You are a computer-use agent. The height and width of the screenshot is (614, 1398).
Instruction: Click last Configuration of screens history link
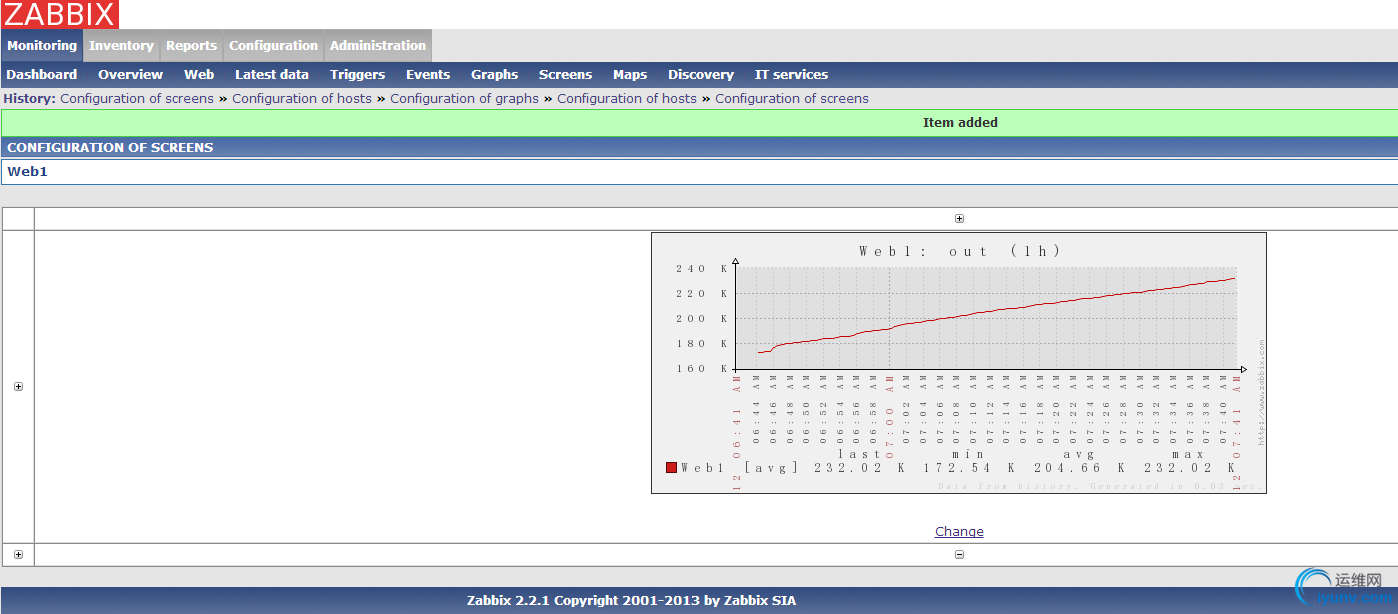[792, 99]
